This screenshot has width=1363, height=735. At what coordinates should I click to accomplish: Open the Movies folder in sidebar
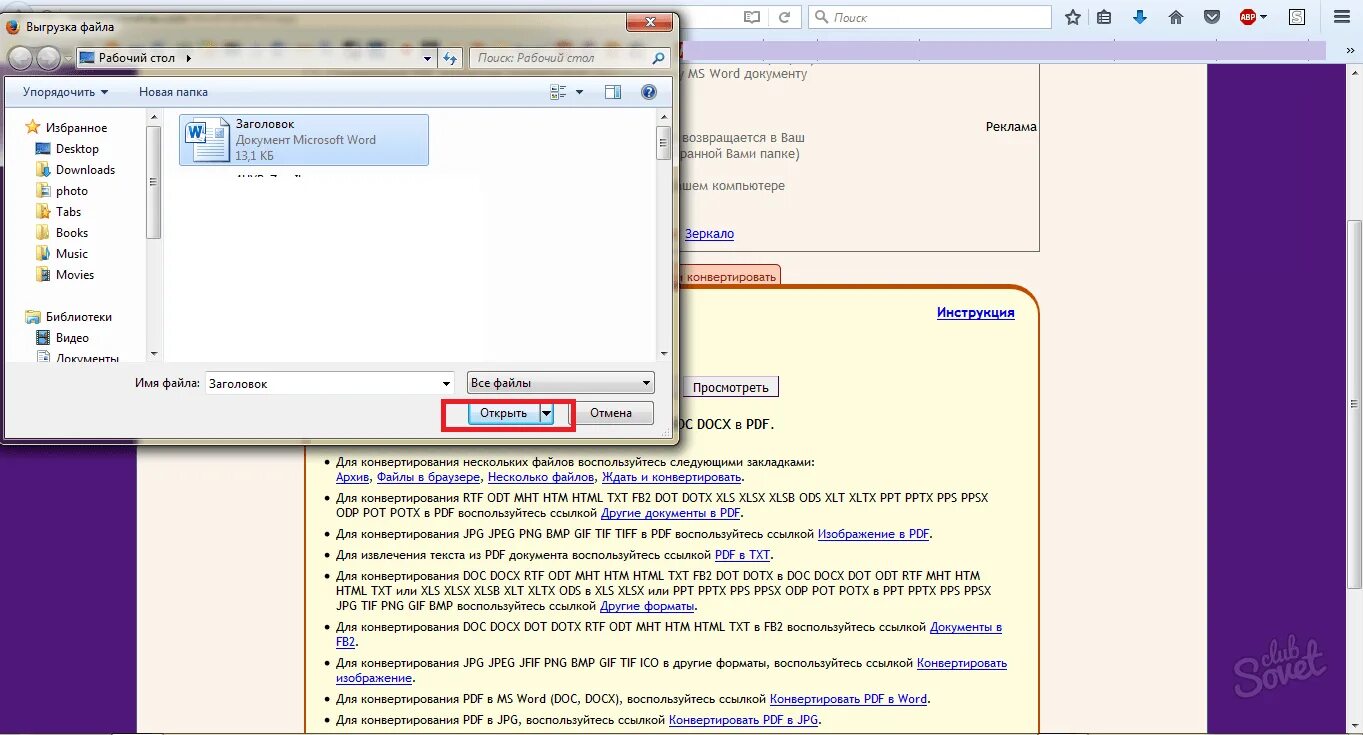65,275
